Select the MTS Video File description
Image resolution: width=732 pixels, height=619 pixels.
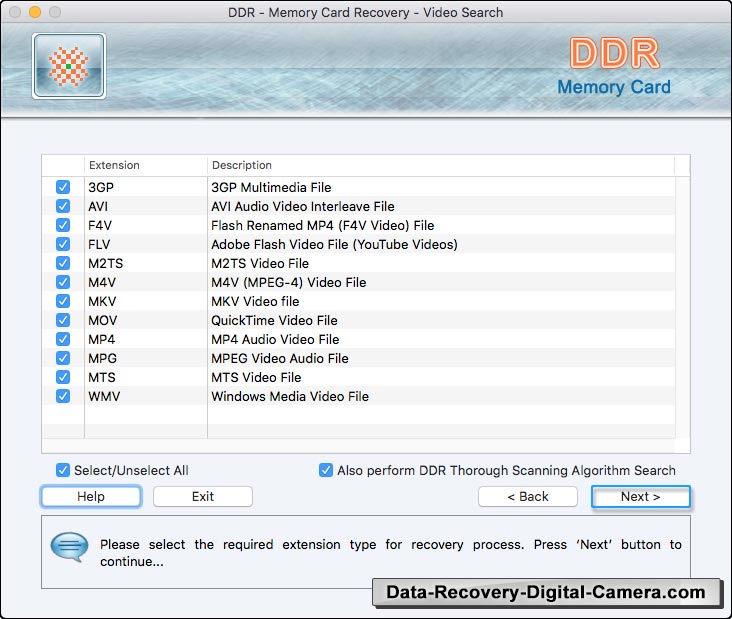pos(256,377)
